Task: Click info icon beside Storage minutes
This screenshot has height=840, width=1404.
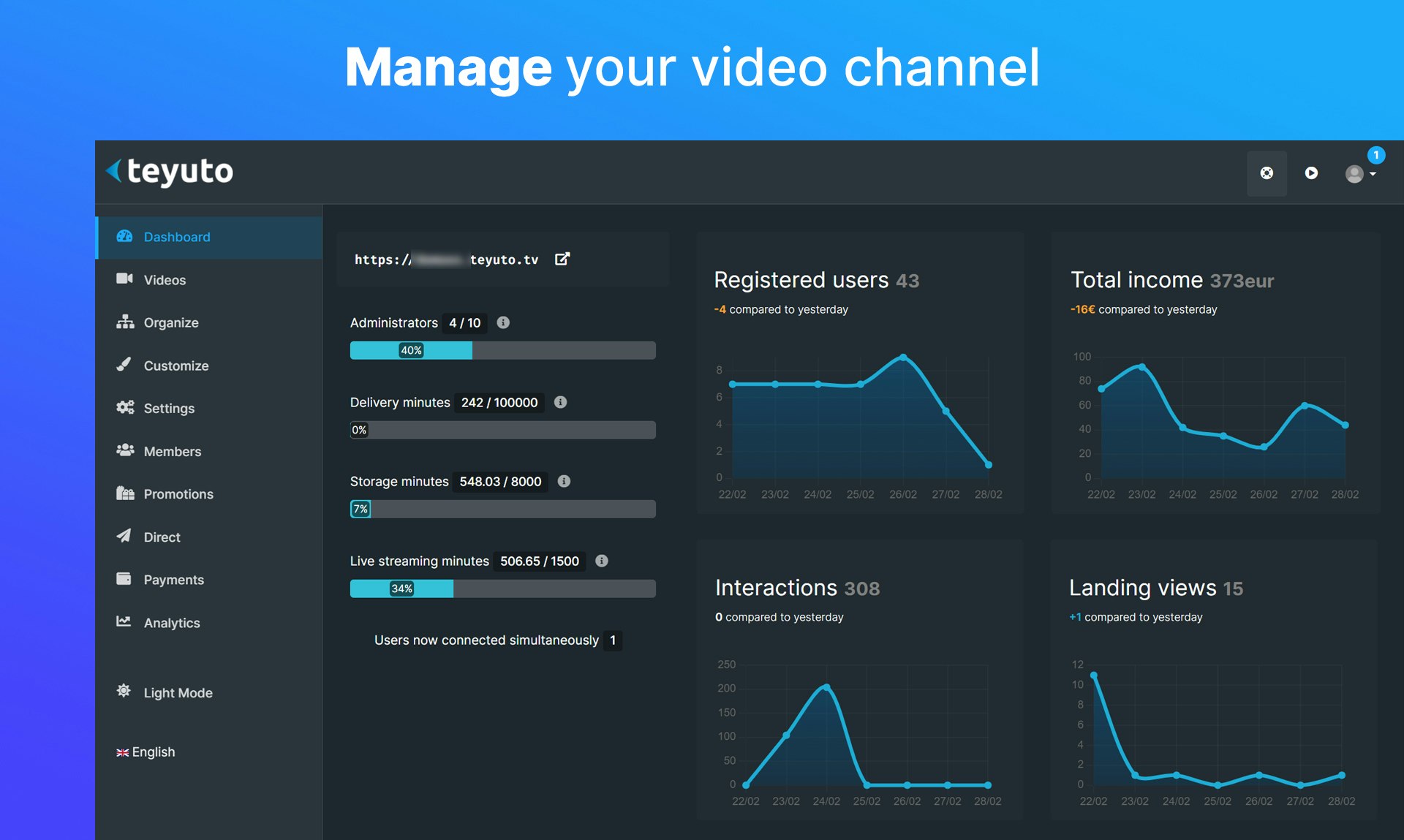Action: pyautogui.click(x=564, y=481)
